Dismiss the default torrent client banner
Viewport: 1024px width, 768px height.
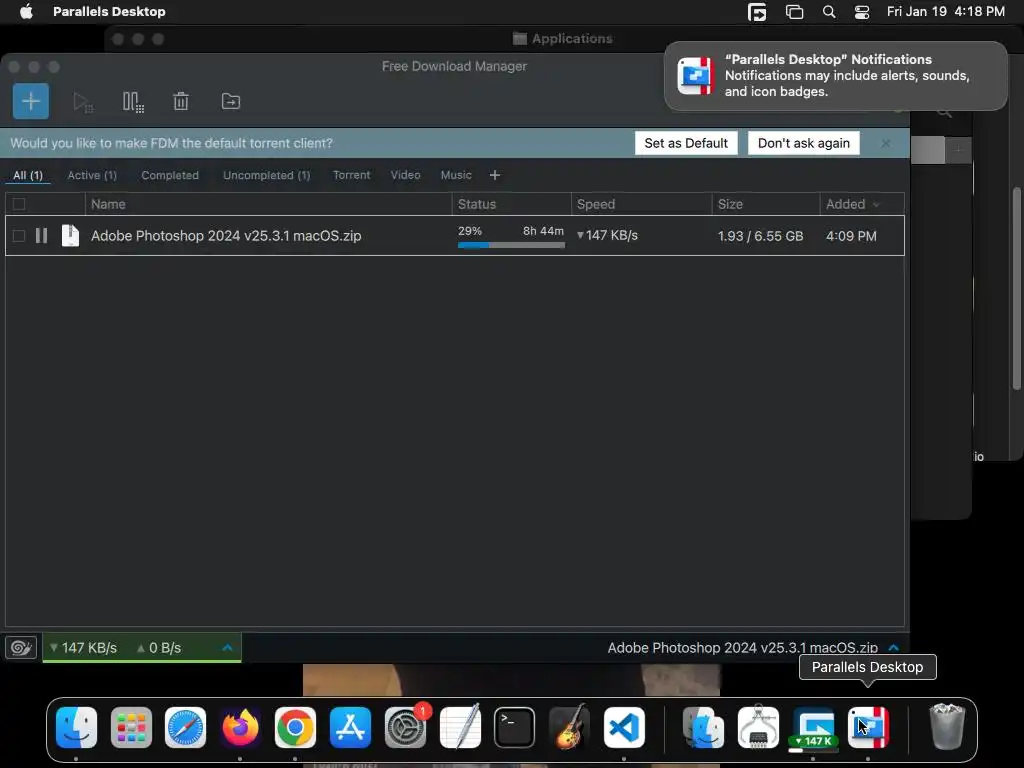click(x=886, y=143)
